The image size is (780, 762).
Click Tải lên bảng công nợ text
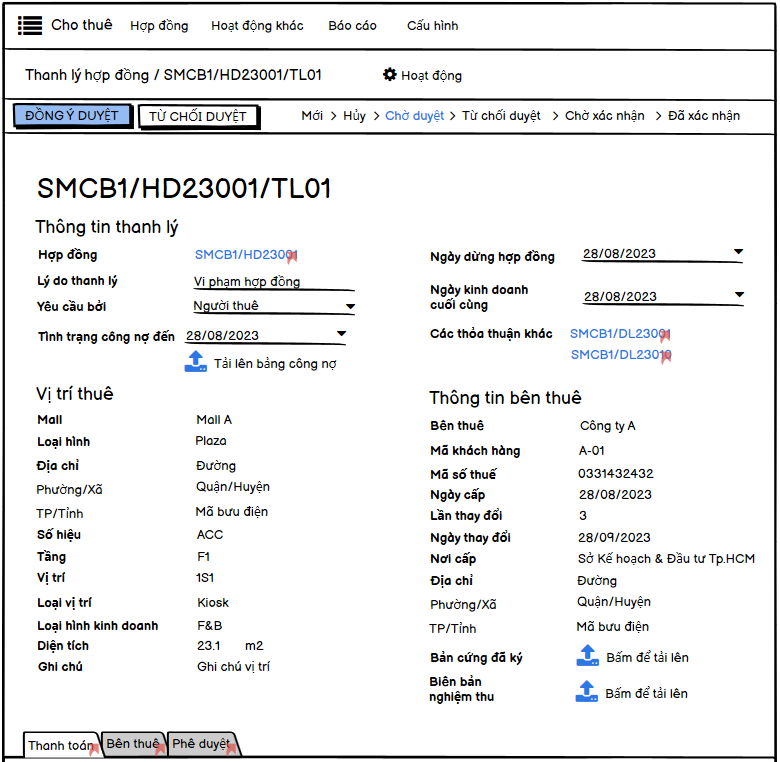pos(275,364)
